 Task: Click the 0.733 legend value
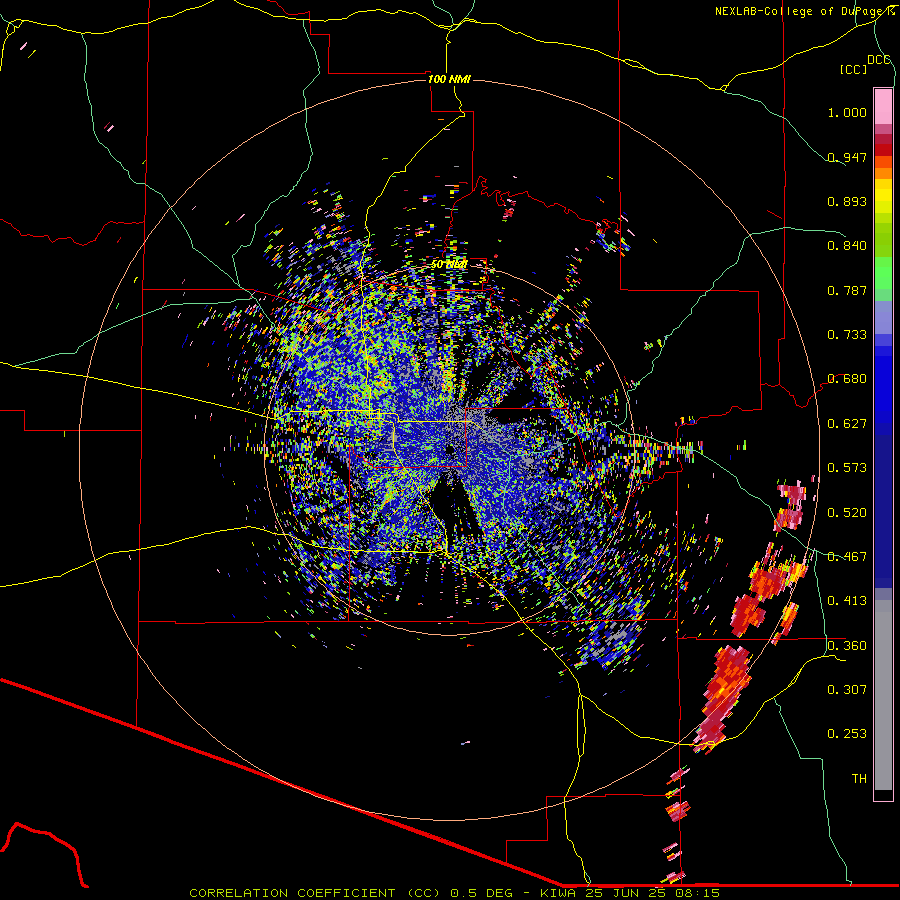pos(847,335)
